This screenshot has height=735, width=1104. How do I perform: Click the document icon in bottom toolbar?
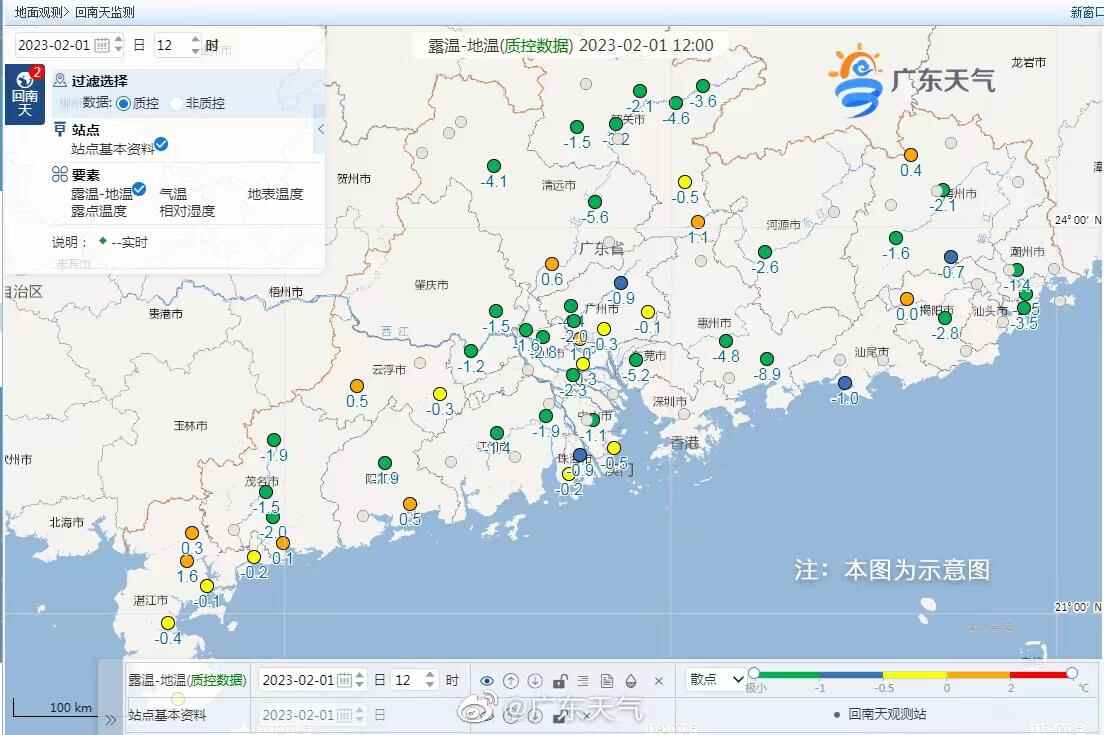coord(607,681)
